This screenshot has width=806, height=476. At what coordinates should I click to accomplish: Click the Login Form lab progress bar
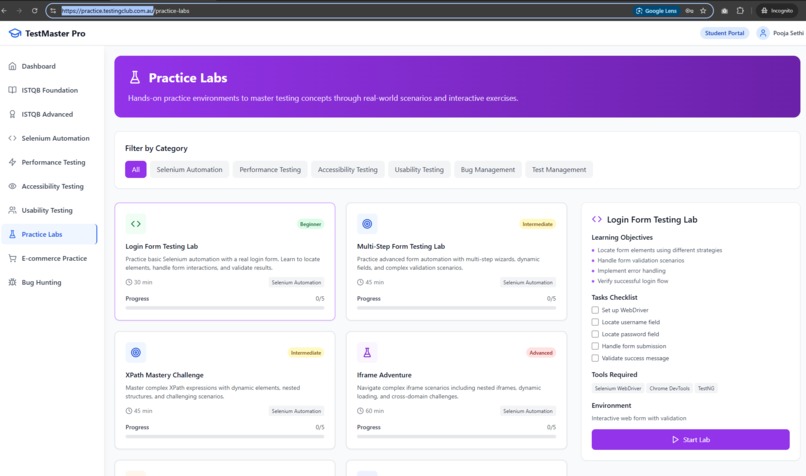225,308
